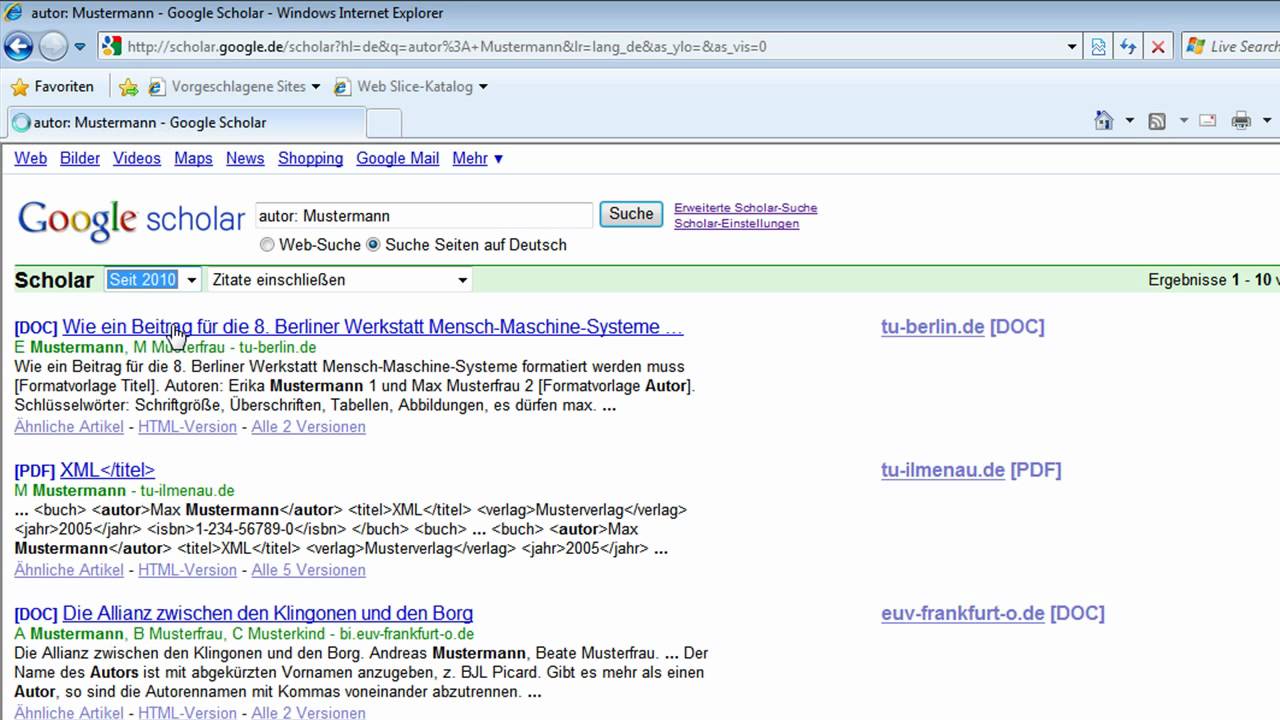Select the Web-Suche radio button
Viewport: 1280px width, 720px height.
[x=267, y=245]
